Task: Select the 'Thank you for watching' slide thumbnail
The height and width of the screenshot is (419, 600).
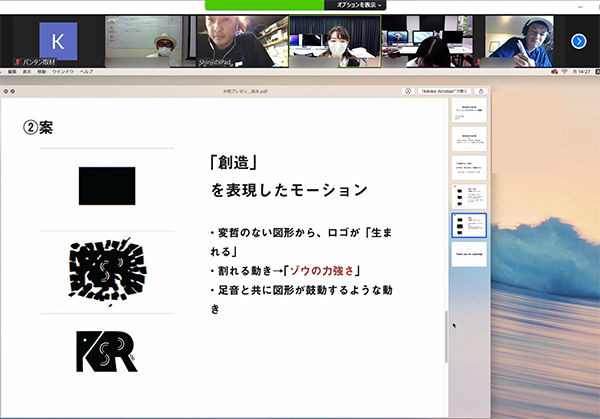Action: click(x=469, y=254)
